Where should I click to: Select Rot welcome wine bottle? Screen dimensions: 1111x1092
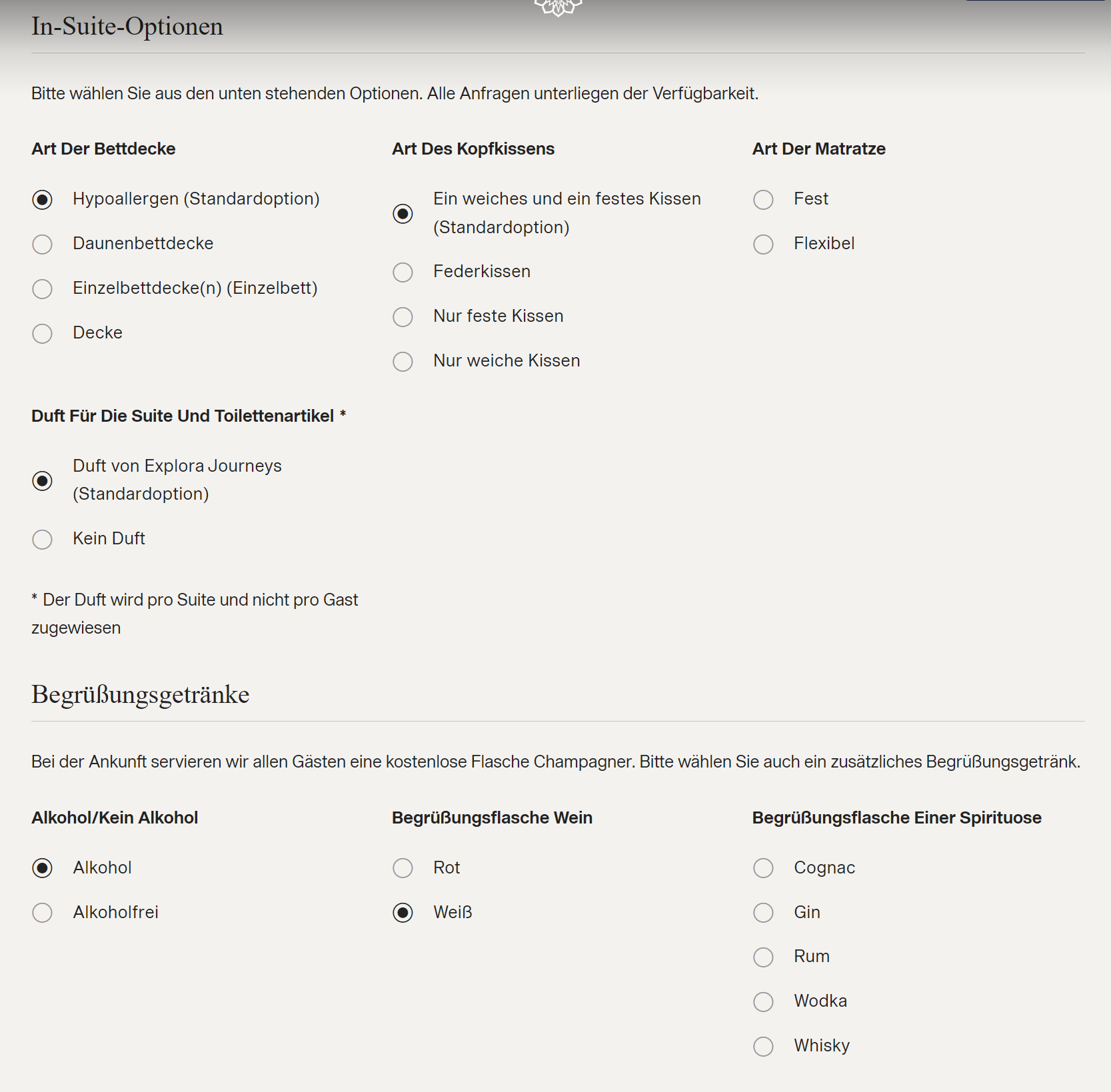point(403,868)
